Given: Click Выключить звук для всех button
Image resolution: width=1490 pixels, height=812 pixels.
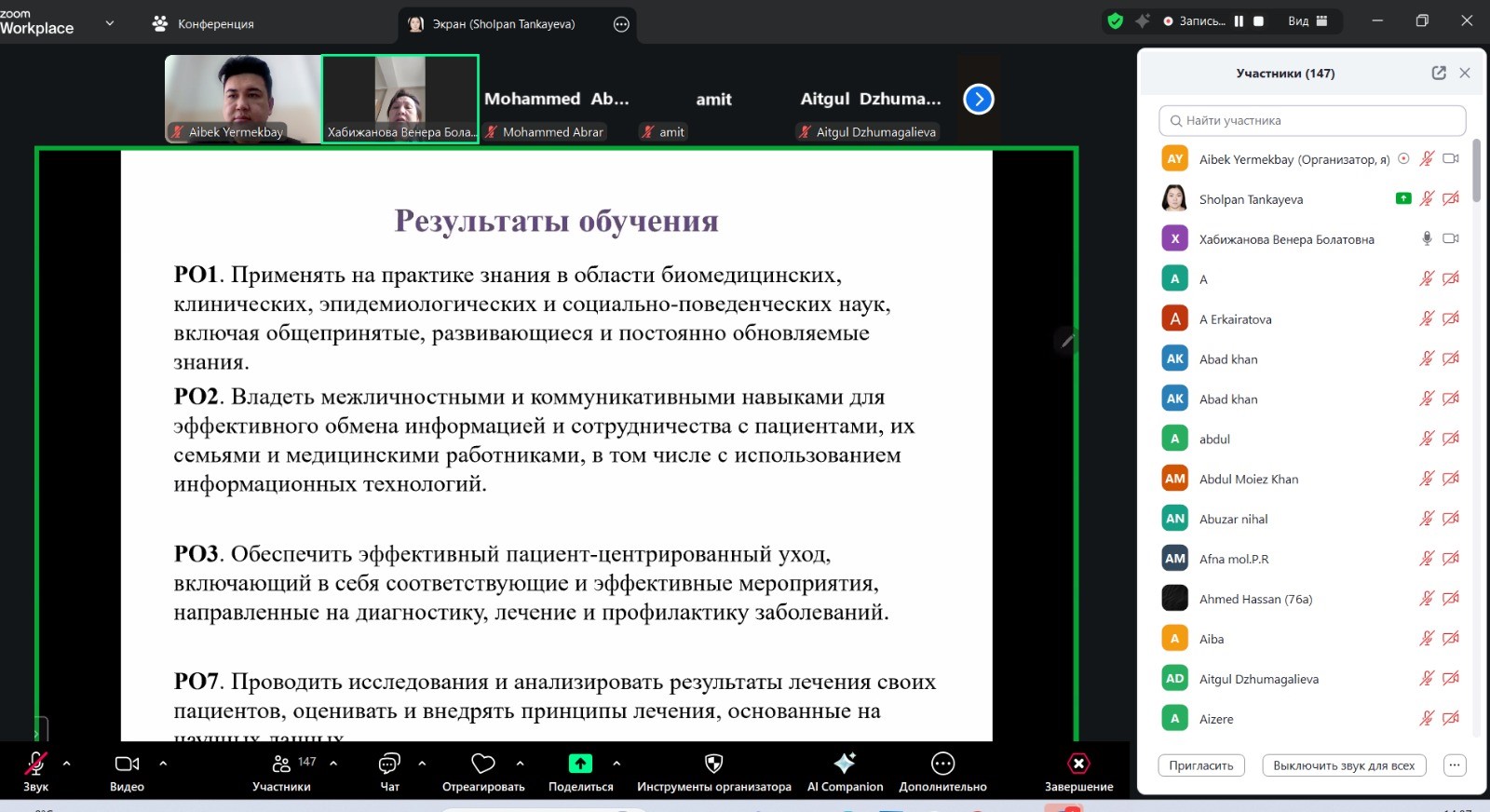Looking at the screenshot, I should tap(1343, 765).
